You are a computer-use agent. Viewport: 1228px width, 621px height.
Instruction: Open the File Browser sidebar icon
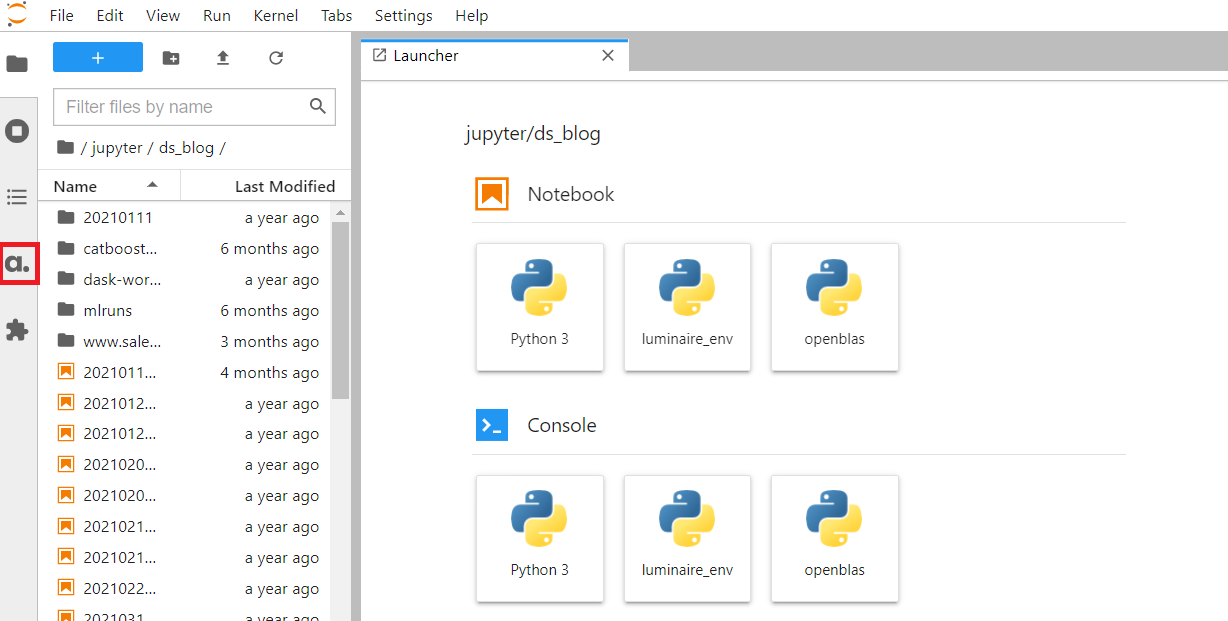pos(17,64)
